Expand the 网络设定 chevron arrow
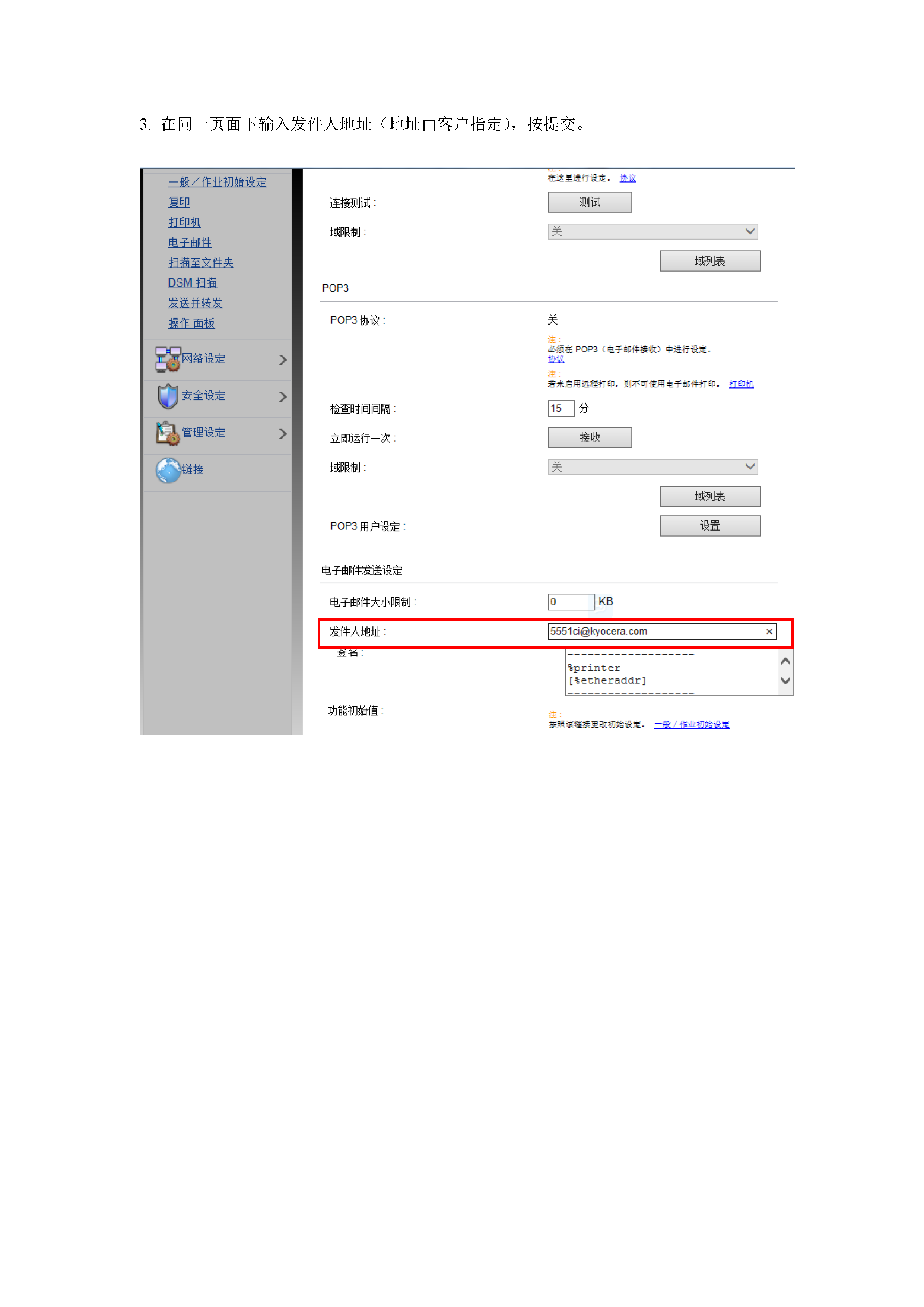The width and height of the screenshot is (924, 1307). [x=283, y=360]
